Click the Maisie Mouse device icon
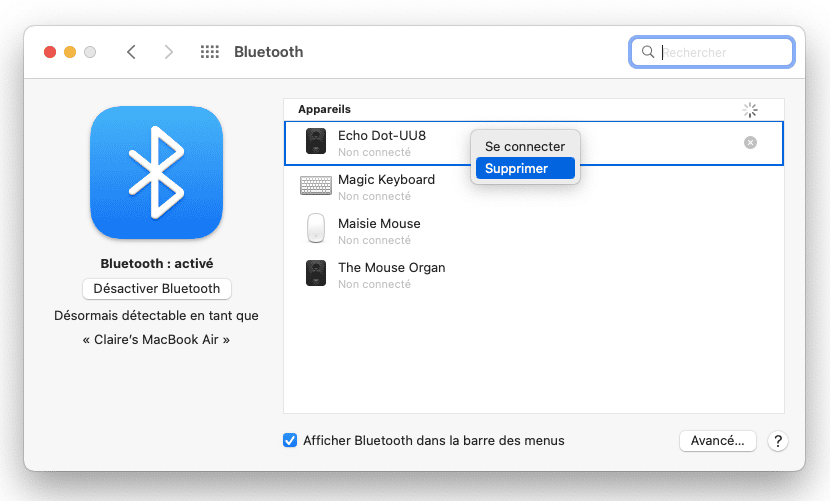Viewport: 830px width, 501px height. click(x=316, y=228)
